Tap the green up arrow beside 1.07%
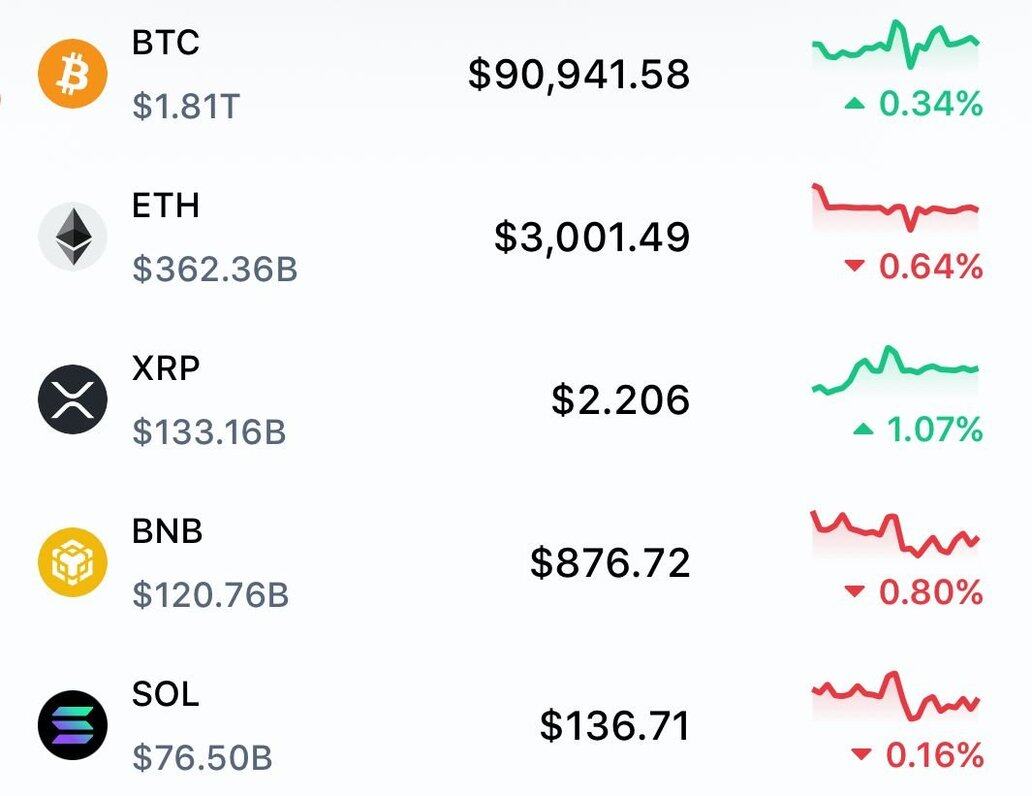The image size is (1032, 796). click(862, 430)
